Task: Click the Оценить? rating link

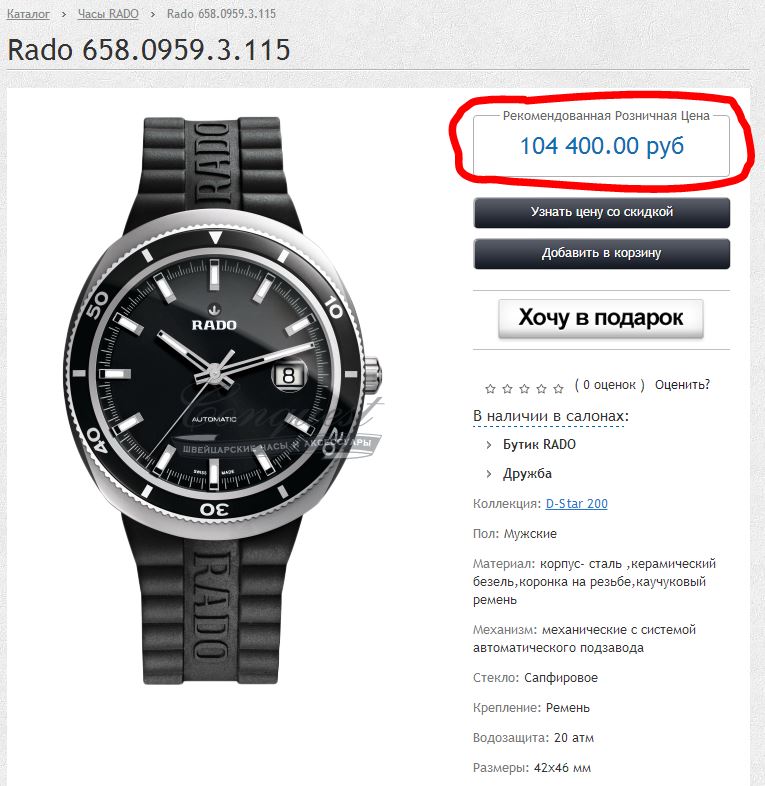Action: [x=682, y=385]
